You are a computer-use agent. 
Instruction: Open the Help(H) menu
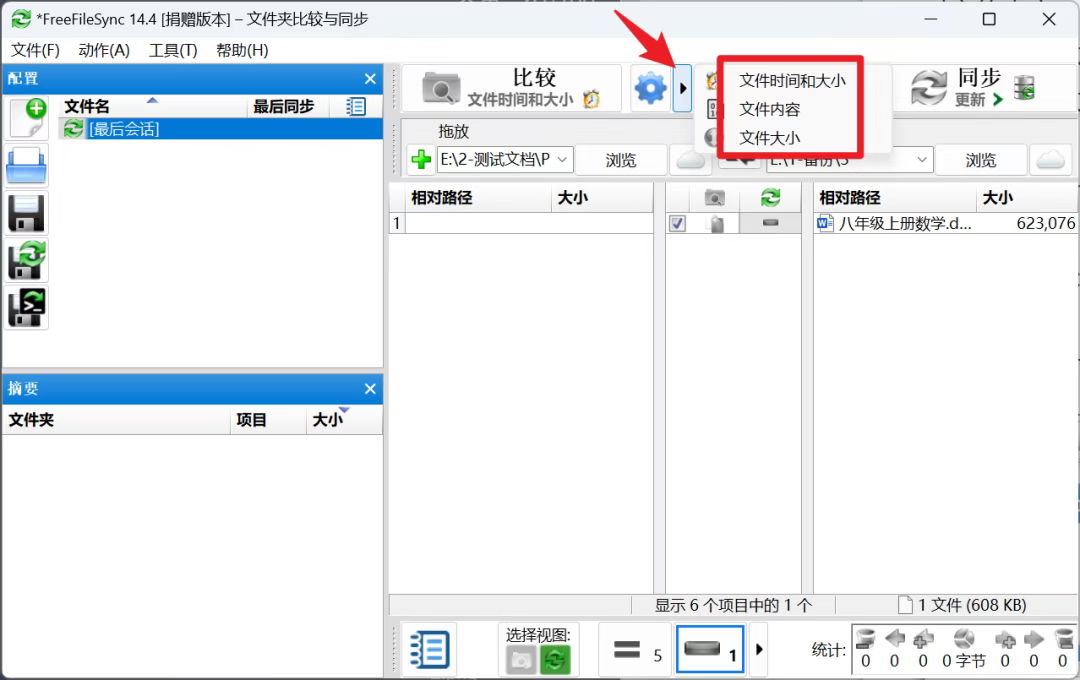coord(242,50)
